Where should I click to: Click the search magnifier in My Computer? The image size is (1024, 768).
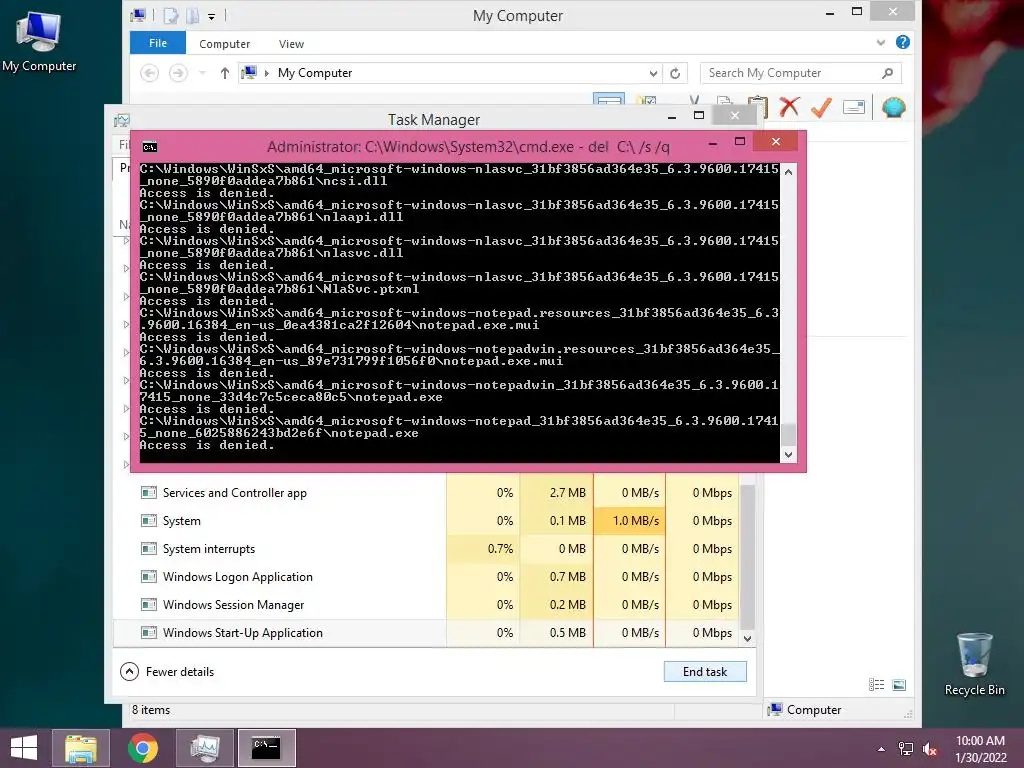tap(888, 73)
